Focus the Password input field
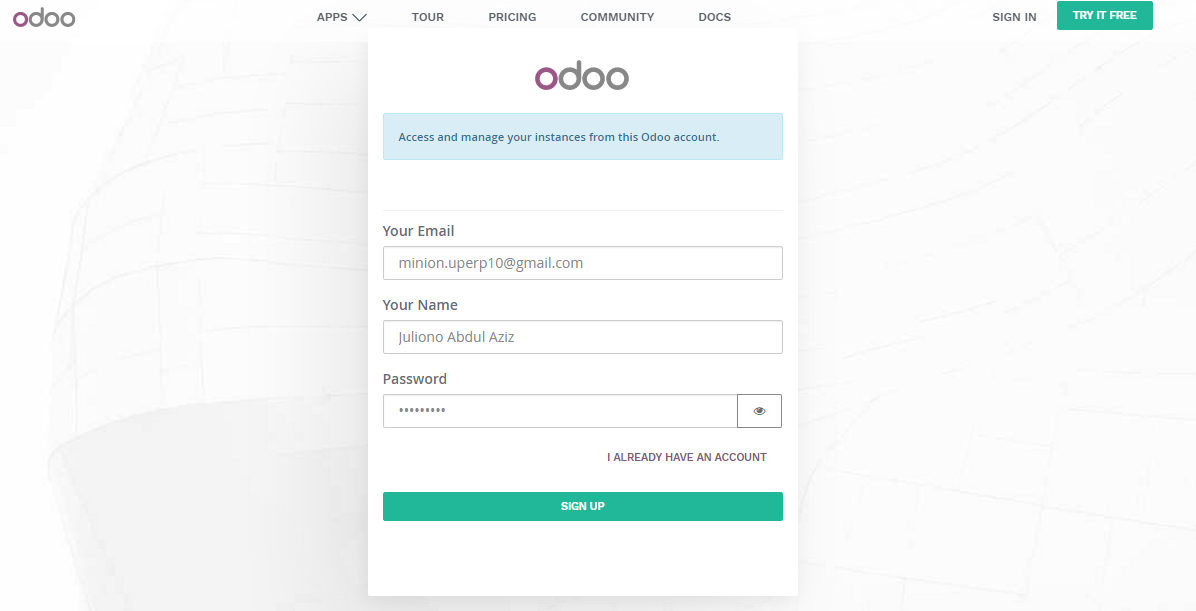The image size is (1196, 611). [x=560, y=411]
